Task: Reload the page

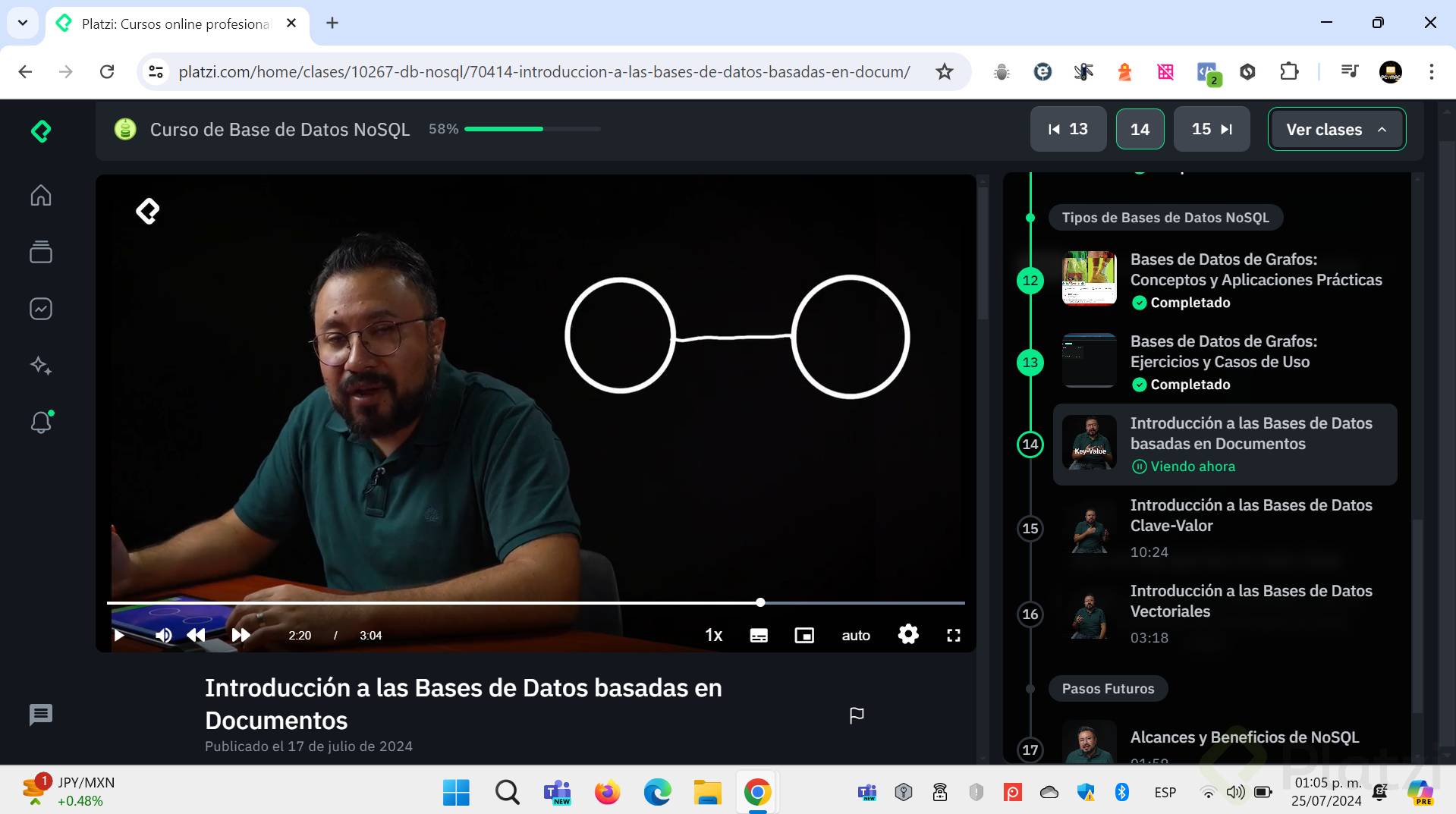Action: tap(107, 72)
